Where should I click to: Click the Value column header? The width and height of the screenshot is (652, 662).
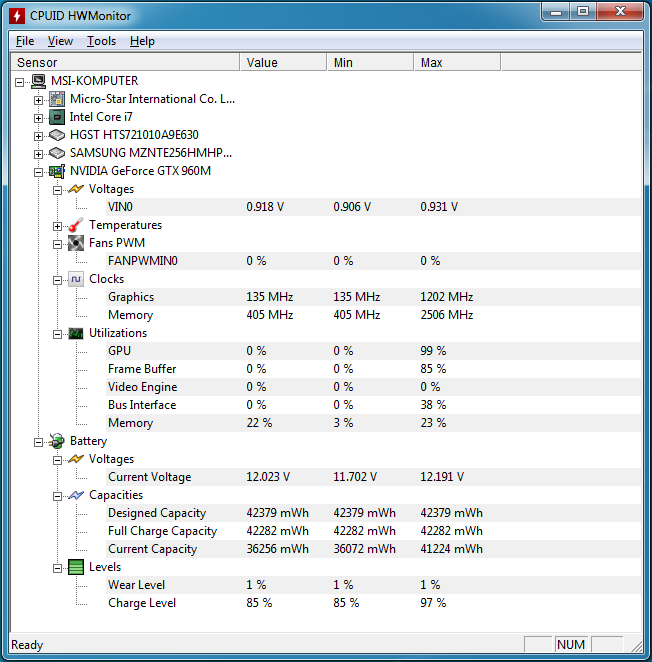284,62
